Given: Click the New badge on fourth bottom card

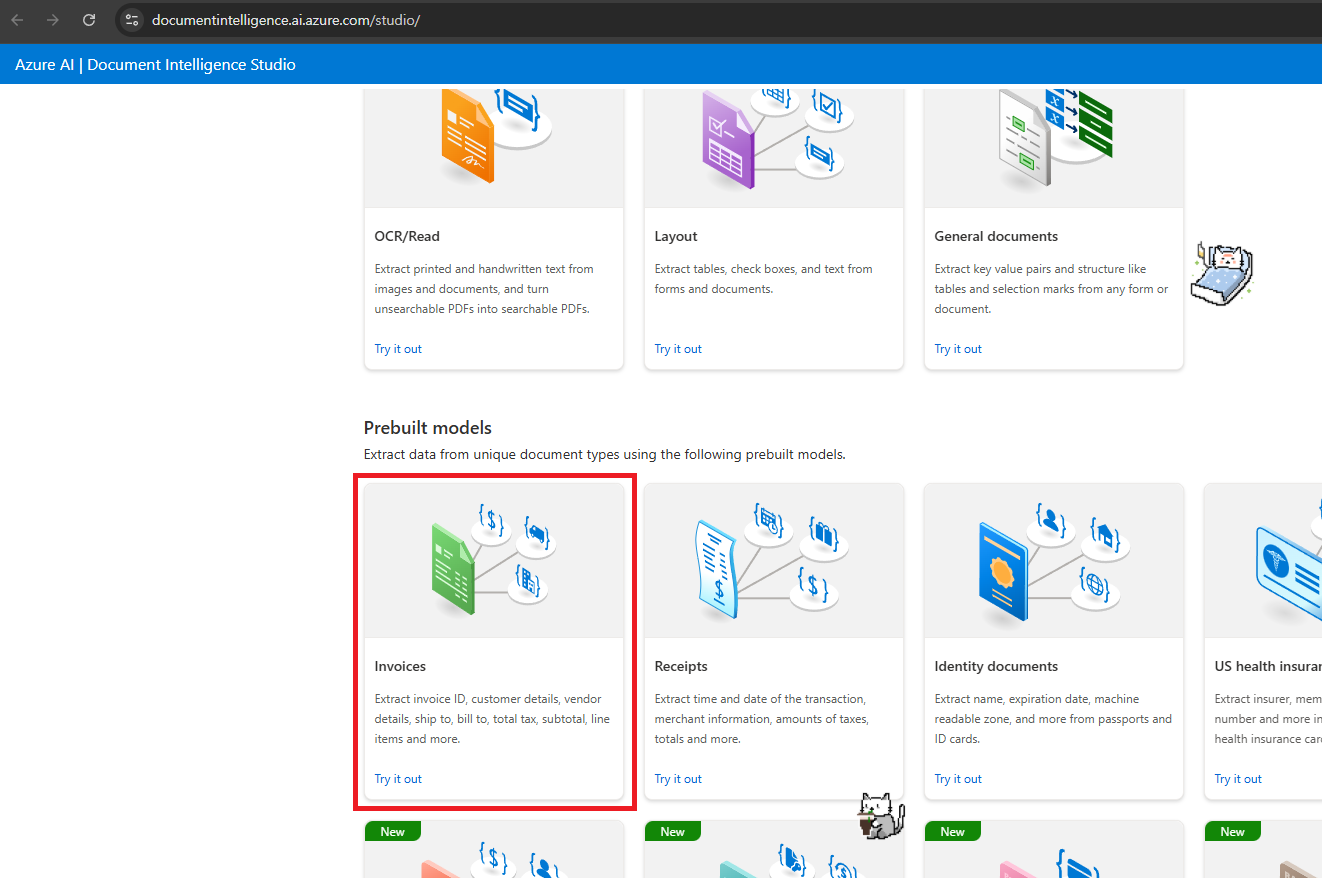Looking at the screenshot, I should [x=1233, y=831].
